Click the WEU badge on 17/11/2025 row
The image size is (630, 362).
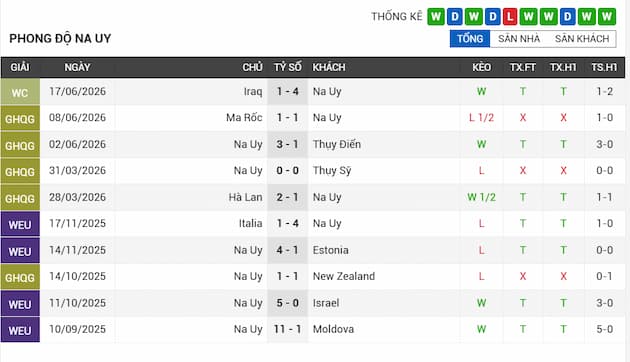click(20, 224)
